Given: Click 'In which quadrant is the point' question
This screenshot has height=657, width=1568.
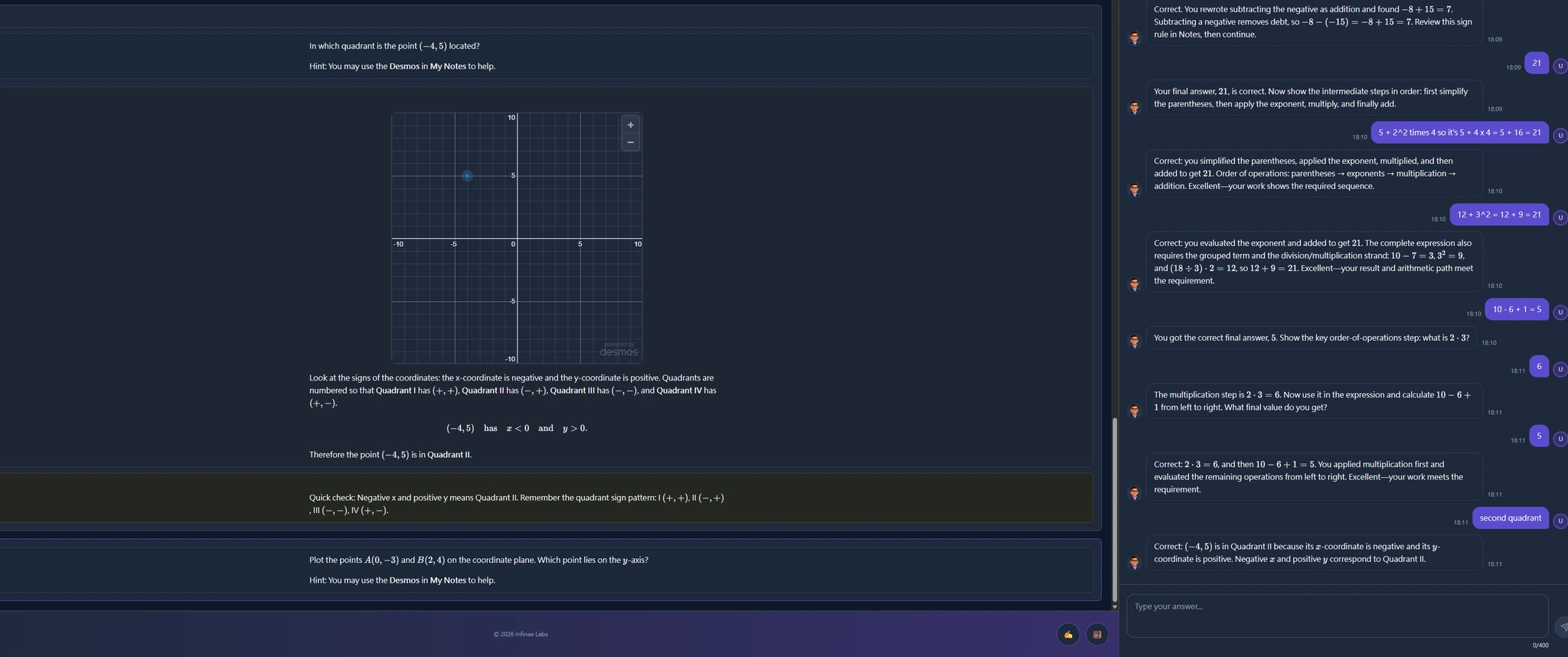Looking at the screenshot, I should 394,46.
